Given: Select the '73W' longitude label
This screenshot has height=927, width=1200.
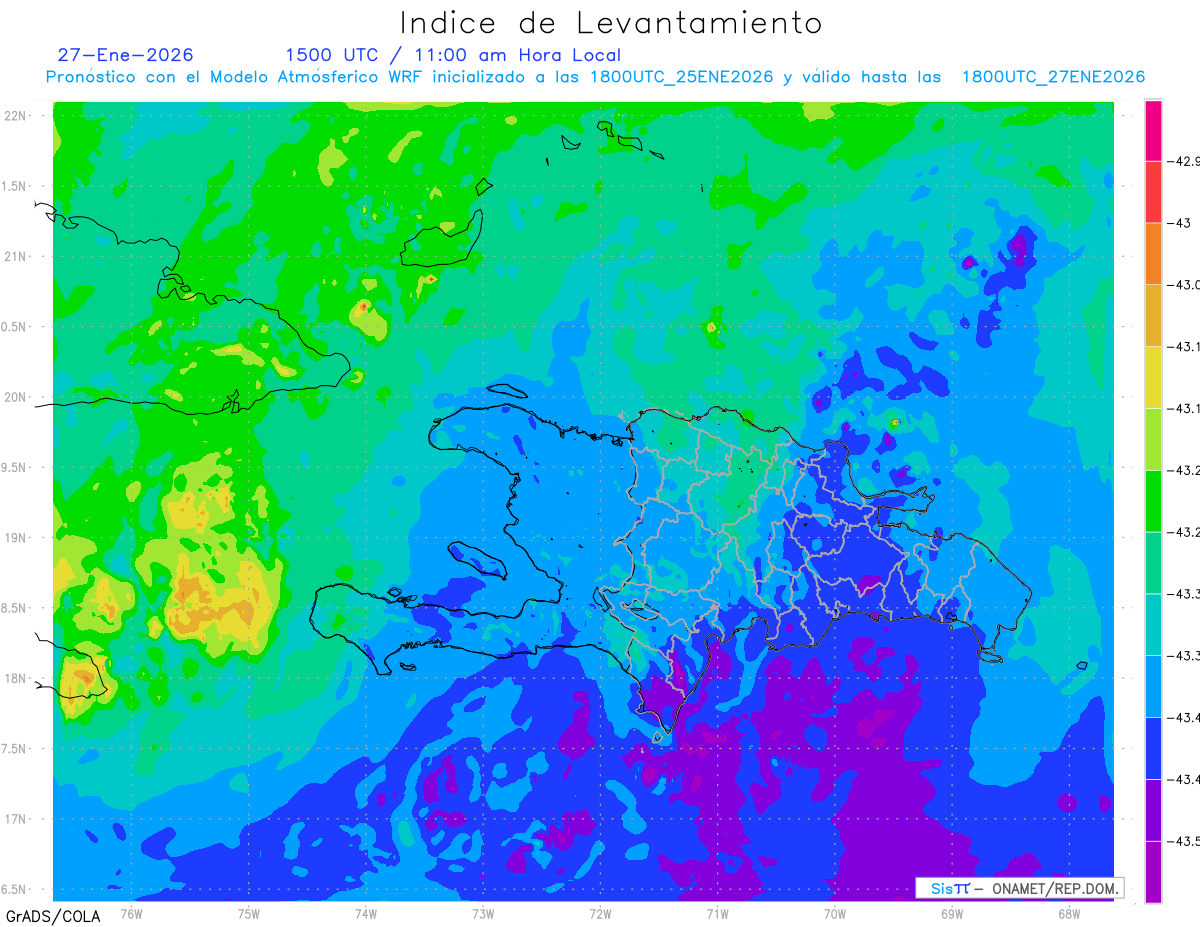Looking at the screenshot, I should tap(483, 913).
